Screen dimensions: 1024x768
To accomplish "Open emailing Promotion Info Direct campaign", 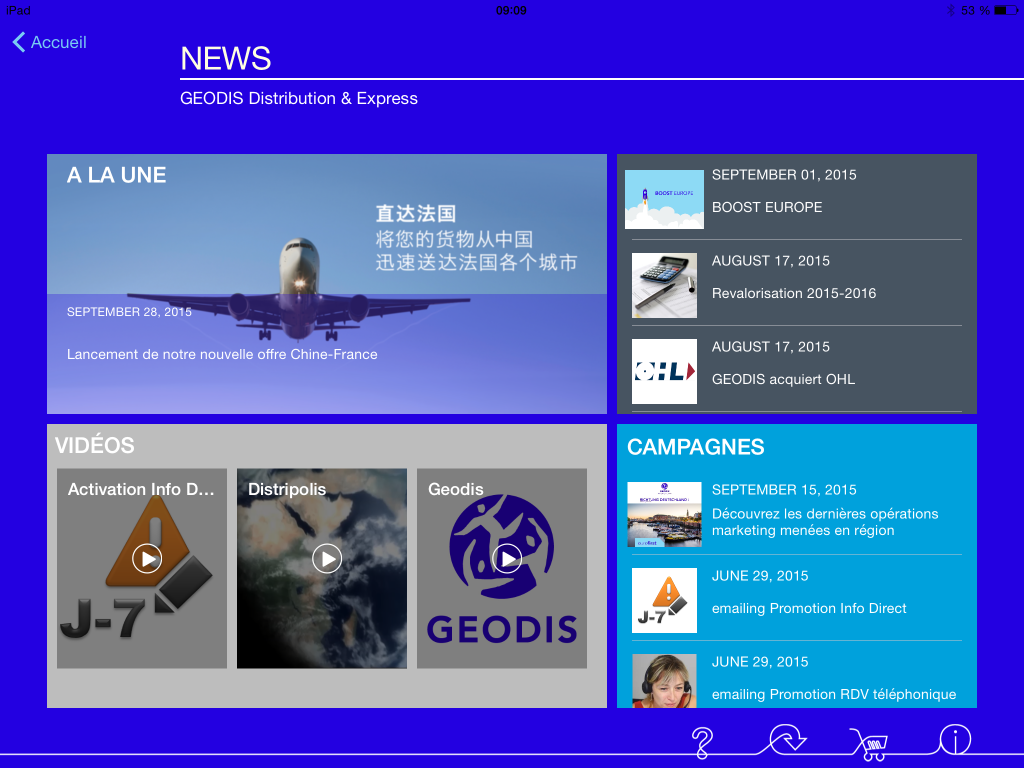I will (797, 599).
